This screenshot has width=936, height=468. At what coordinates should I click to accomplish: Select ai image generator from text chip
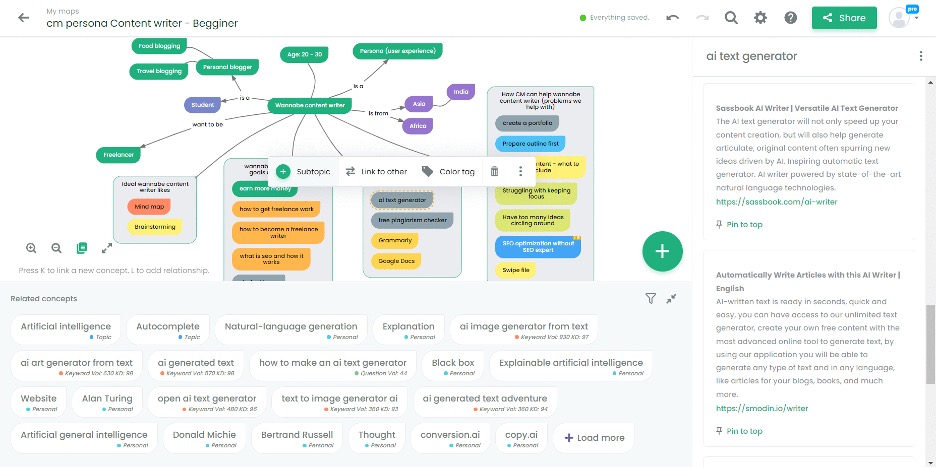524,330
